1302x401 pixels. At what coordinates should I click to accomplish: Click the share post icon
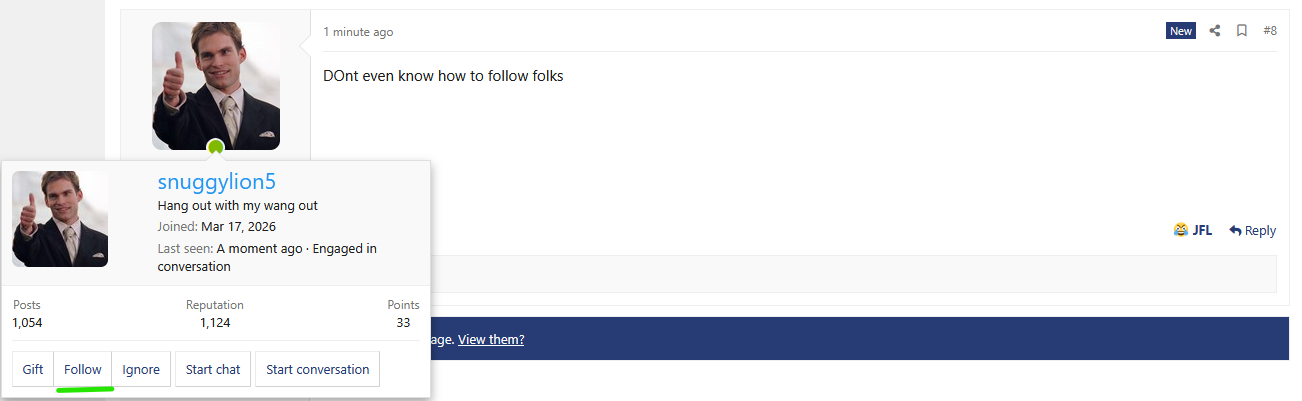(x=1215, y=31)
